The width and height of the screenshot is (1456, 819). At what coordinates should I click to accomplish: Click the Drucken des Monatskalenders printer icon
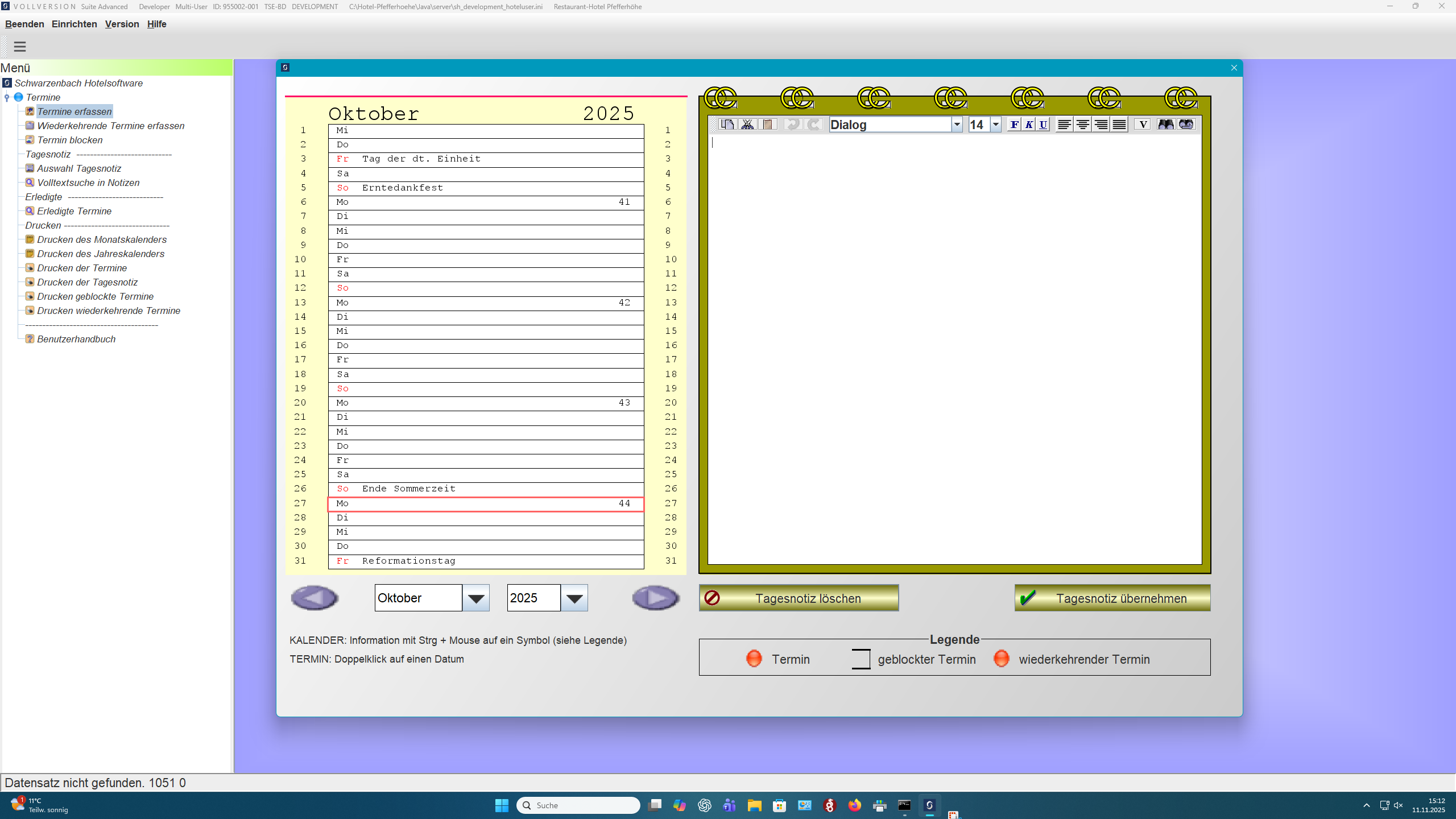[x=29, y=239]
